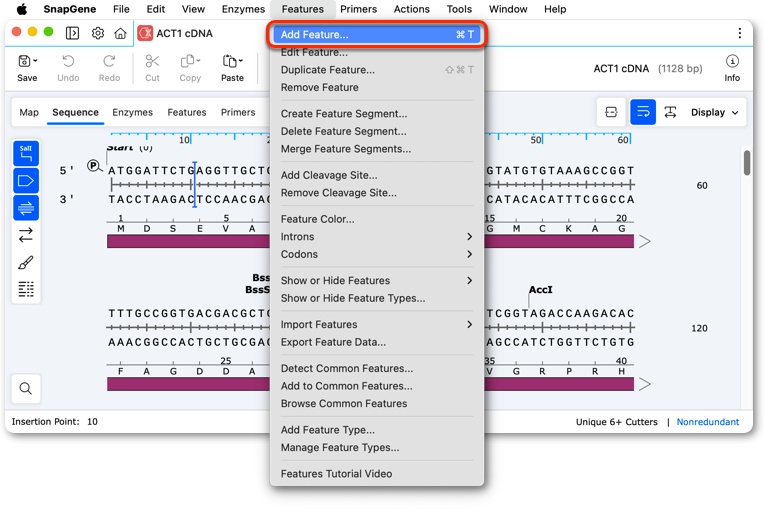The height and width of the screenshot is (519, 764).
Task: Click the text spacing view icon
Action: pyautogui.click(x=670, y=112)
